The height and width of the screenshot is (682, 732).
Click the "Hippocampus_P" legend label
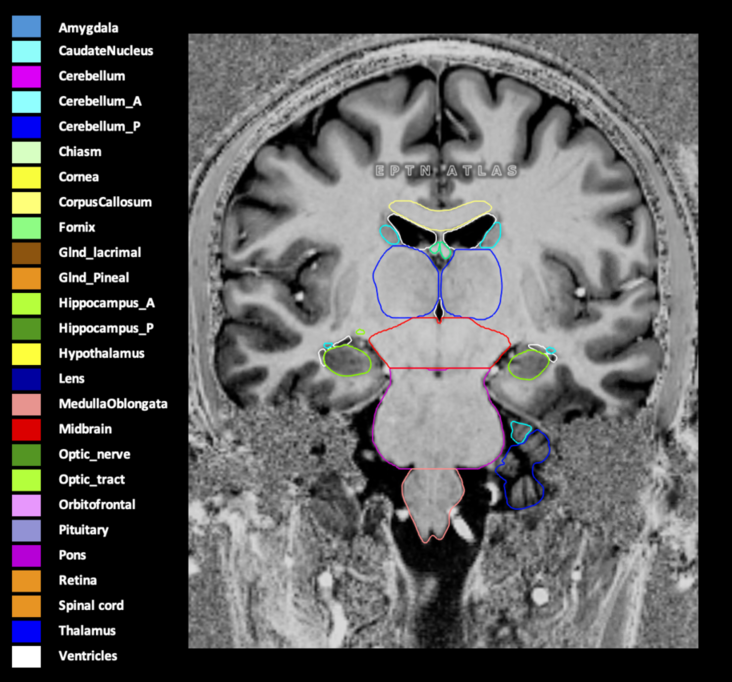tap(106, 328)
